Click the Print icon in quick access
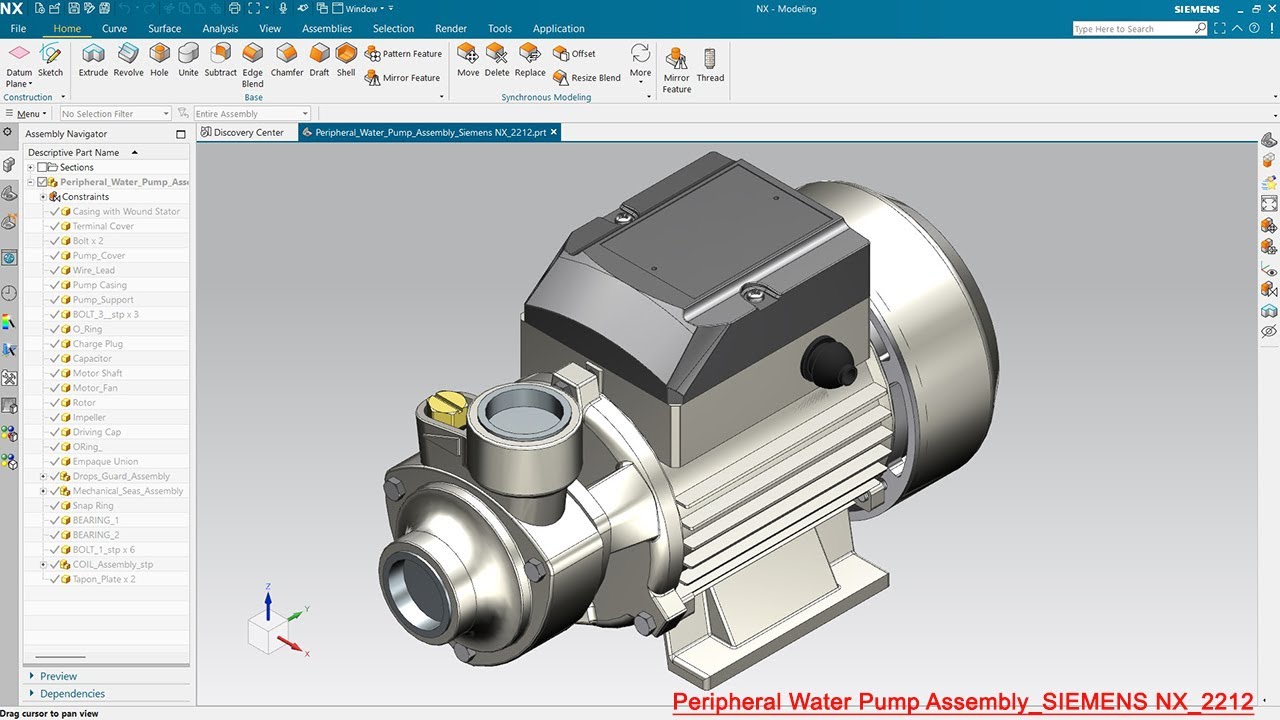The height and width of the screenshot is (720, 1280). click(x=234, y=9)
